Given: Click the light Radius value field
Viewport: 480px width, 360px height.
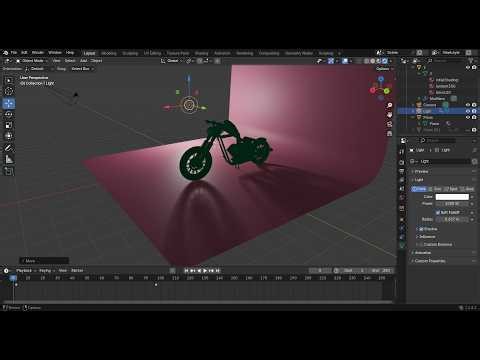Looking at the screenshot, I should [x=452, y=219].
